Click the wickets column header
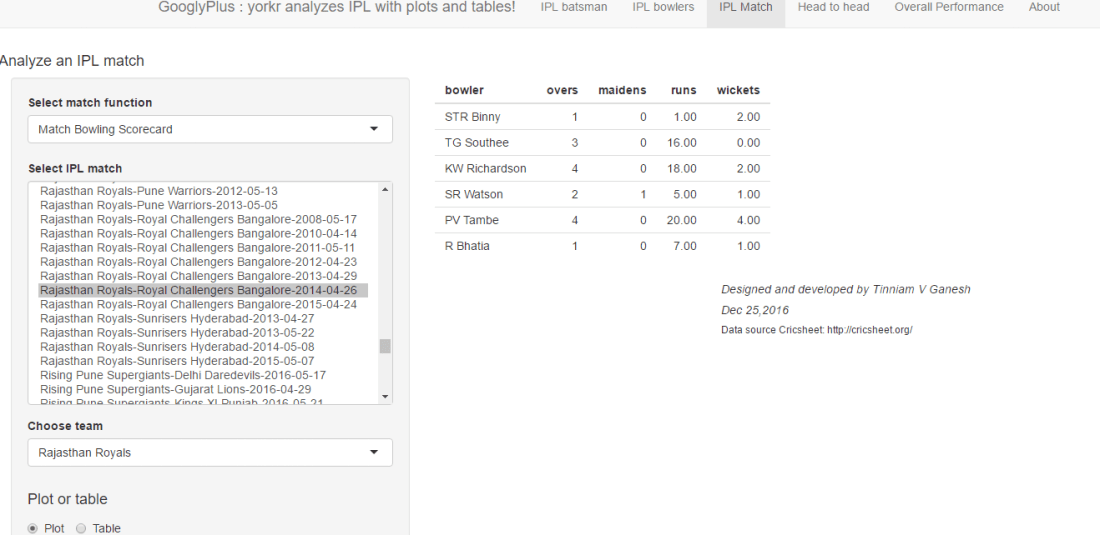Screen dimensions: 1100x535 click(738, 90)
